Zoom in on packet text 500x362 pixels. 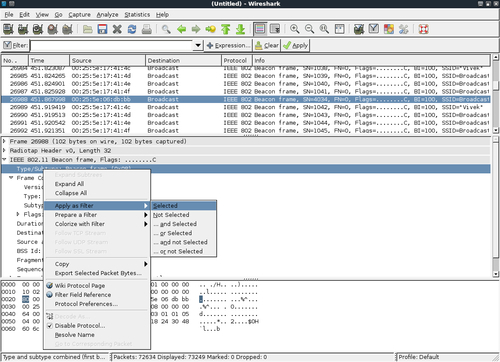[x=295, y=29]
